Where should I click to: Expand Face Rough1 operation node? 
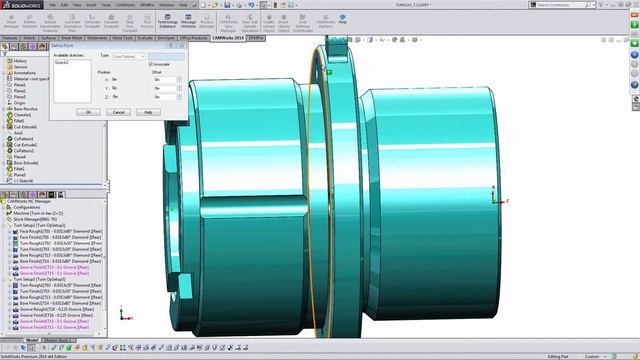tap(10, 231)
